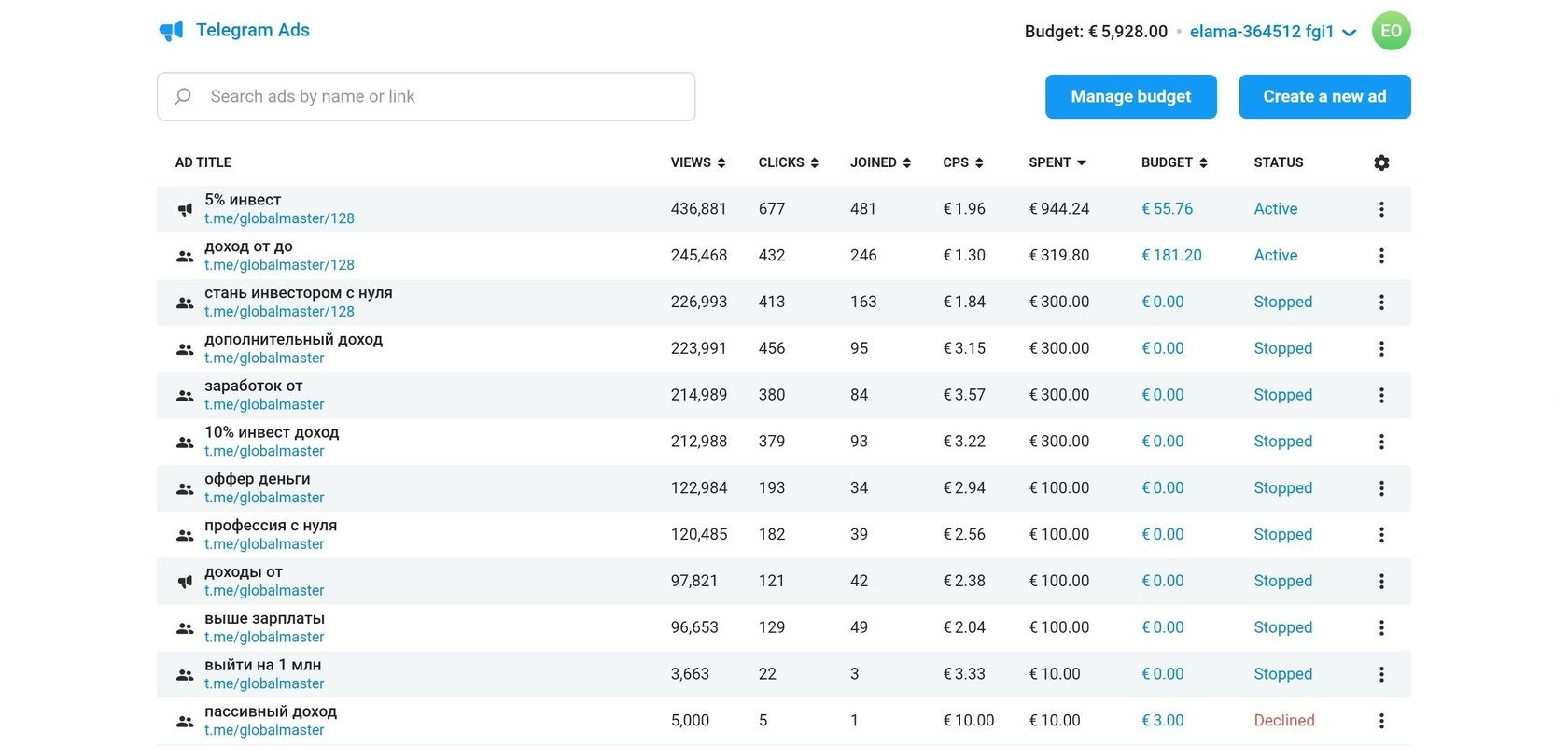The width and height of the screenshot is (1568, 746).
Task: Open the table column settings gear
Action: click(x=1381, y=162)
